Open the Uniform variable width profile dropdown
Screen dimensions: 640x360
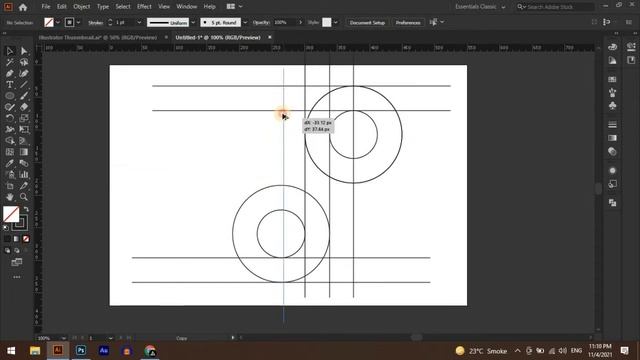click(x=193, y=22)
